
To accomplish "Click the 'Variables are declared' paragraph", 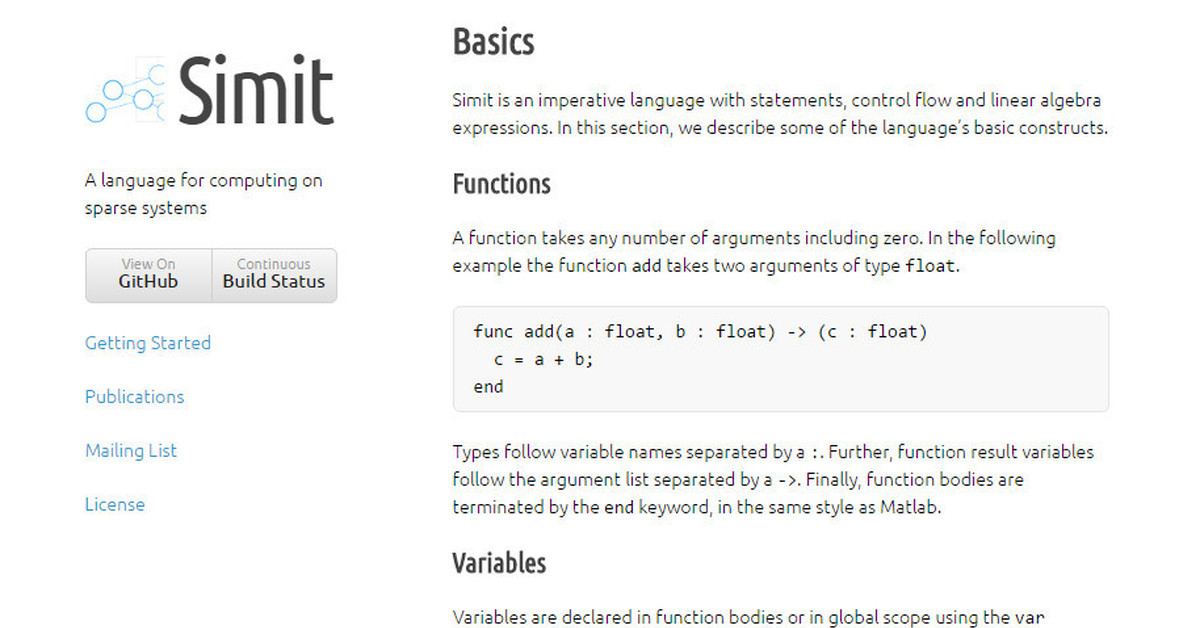I will pyautogui.click(x=749, y=617).
